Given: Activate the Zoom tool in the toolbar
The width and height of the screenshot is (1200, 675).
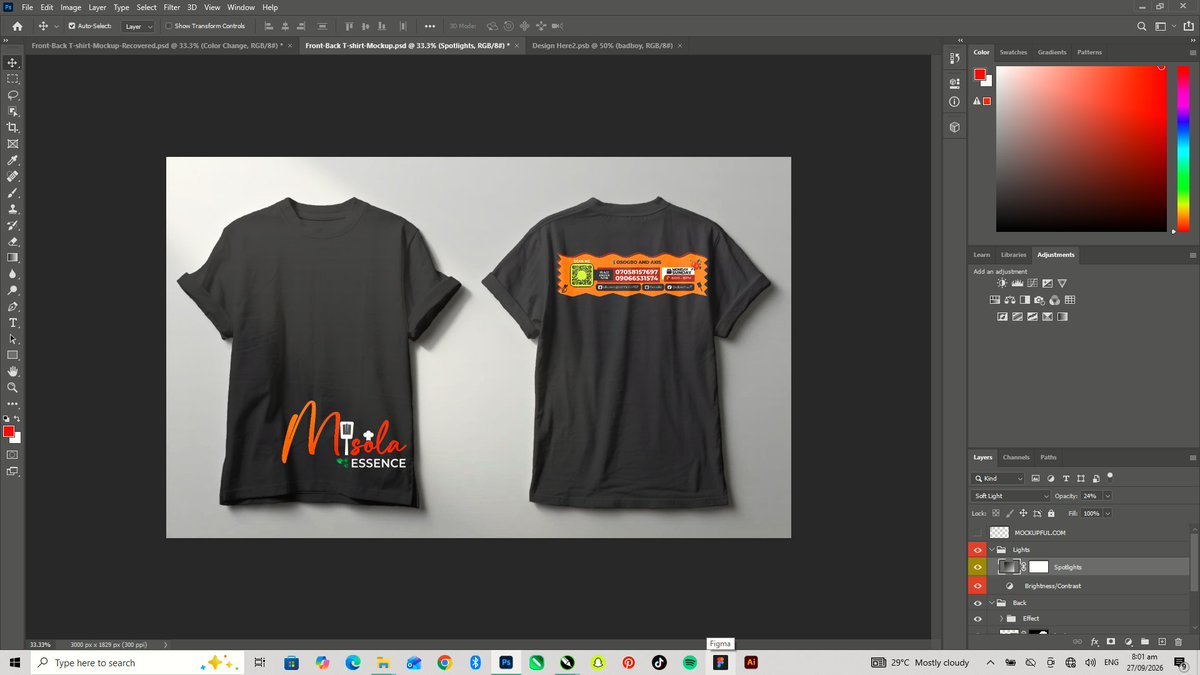Looking at the screenshot, I should coord(13,387).
